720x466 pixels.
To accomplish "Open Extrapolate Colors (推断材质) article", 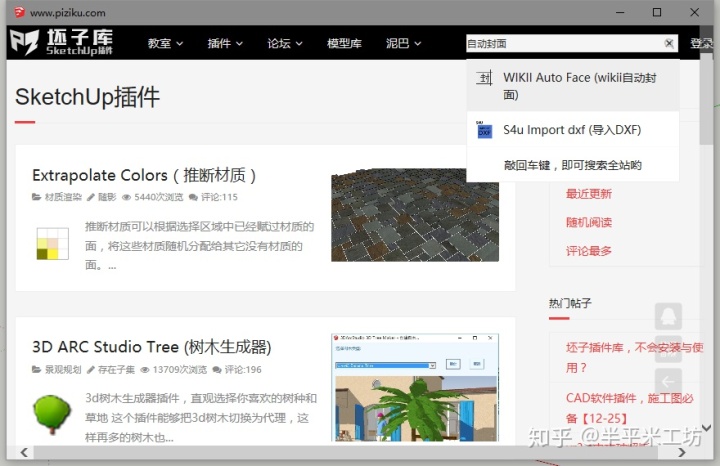I will click(x=144, y=175).
